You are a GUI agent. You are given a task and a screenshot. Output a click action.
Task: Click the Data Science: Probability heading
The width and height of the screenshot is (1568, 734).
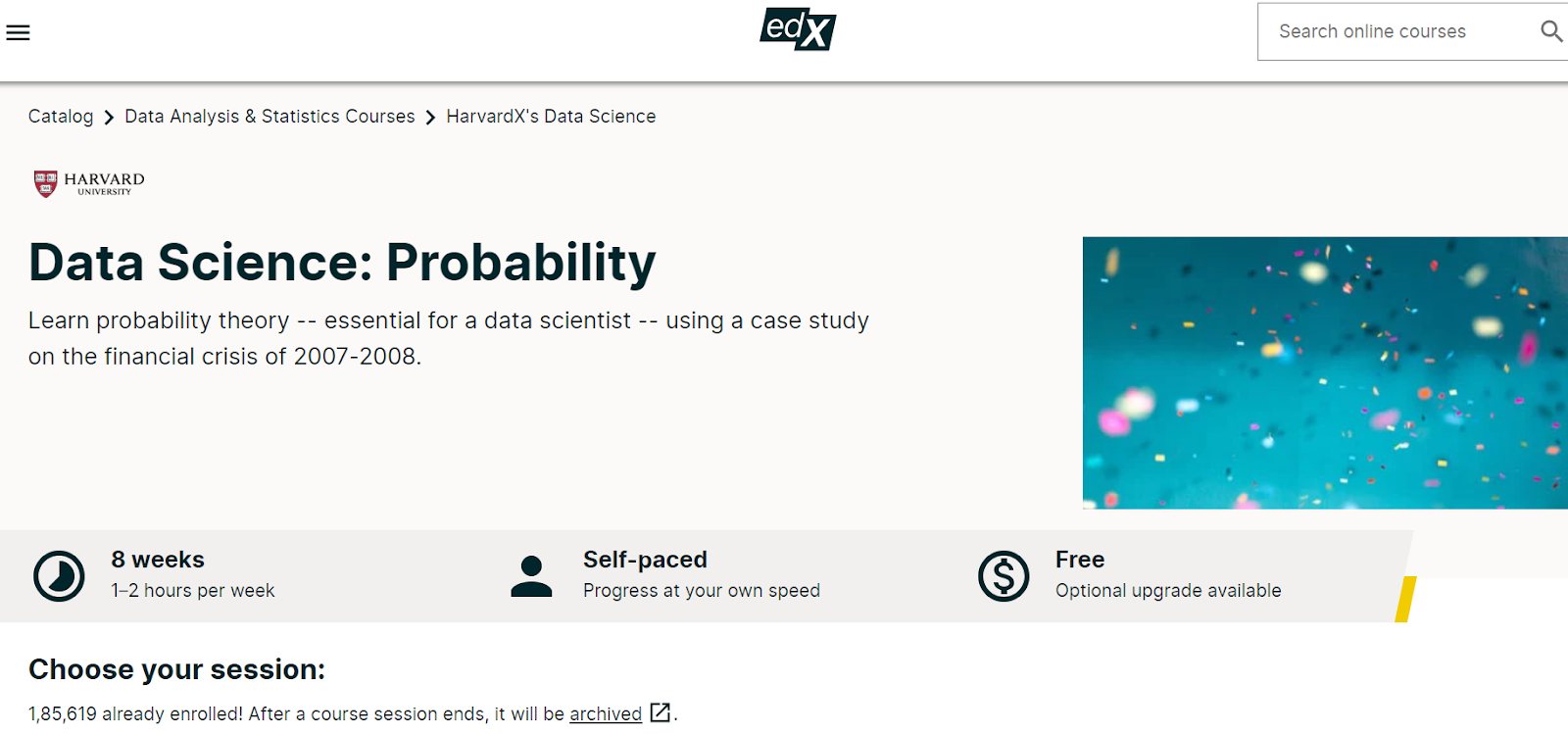point(342,263)
